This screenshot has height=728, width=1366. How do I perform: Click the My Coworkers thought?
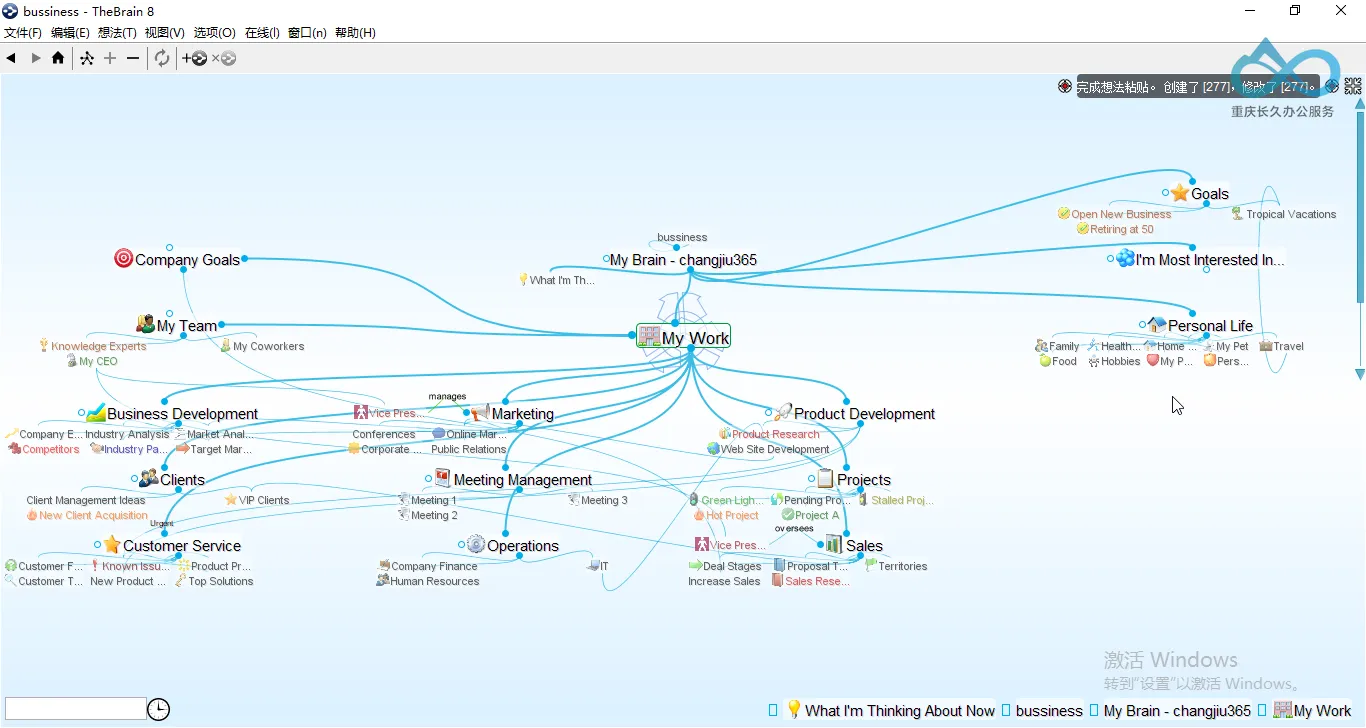[x=262, y=346]
